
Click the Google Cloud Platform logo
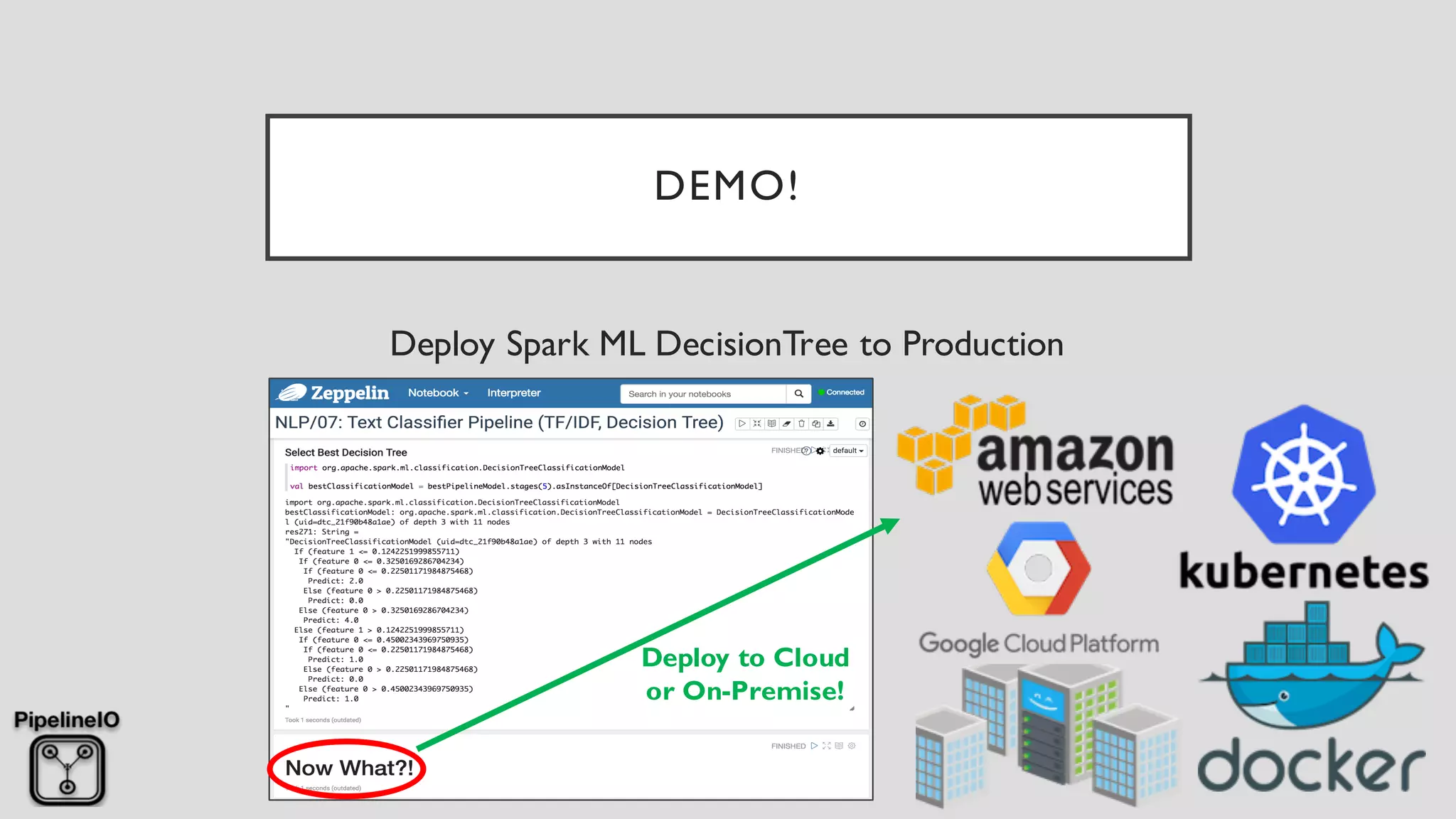(1039, 589)
